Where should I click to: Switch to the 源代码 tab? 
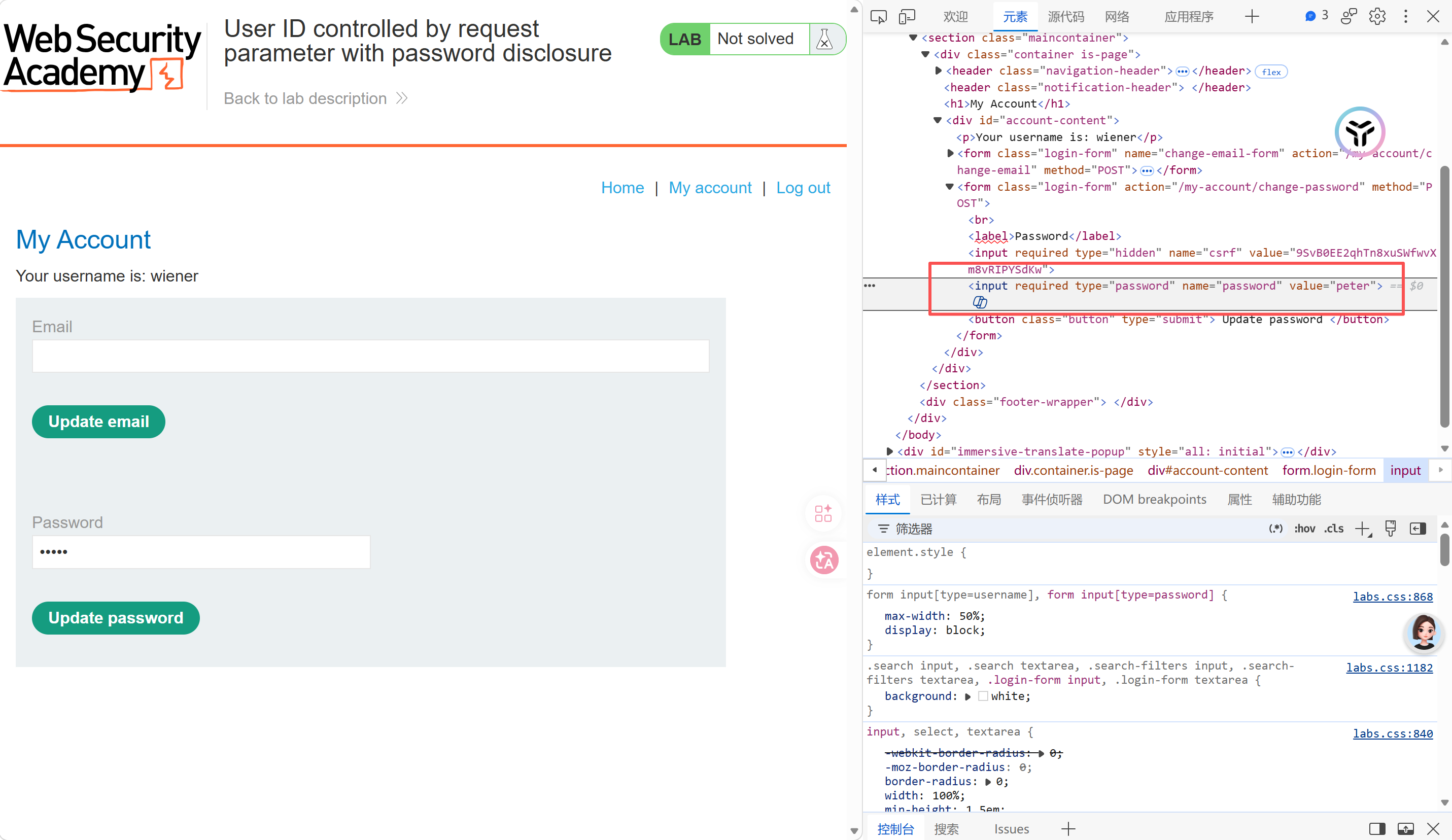1066,17
